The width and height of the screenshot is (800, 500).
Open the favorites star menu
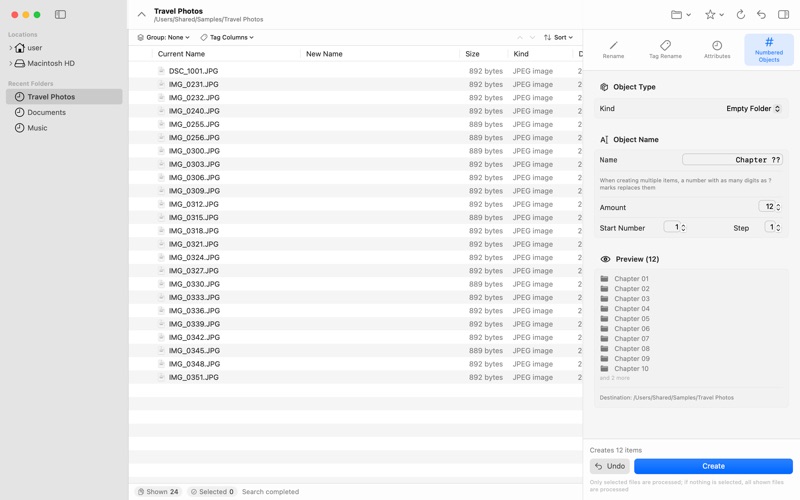pos(714,15)
